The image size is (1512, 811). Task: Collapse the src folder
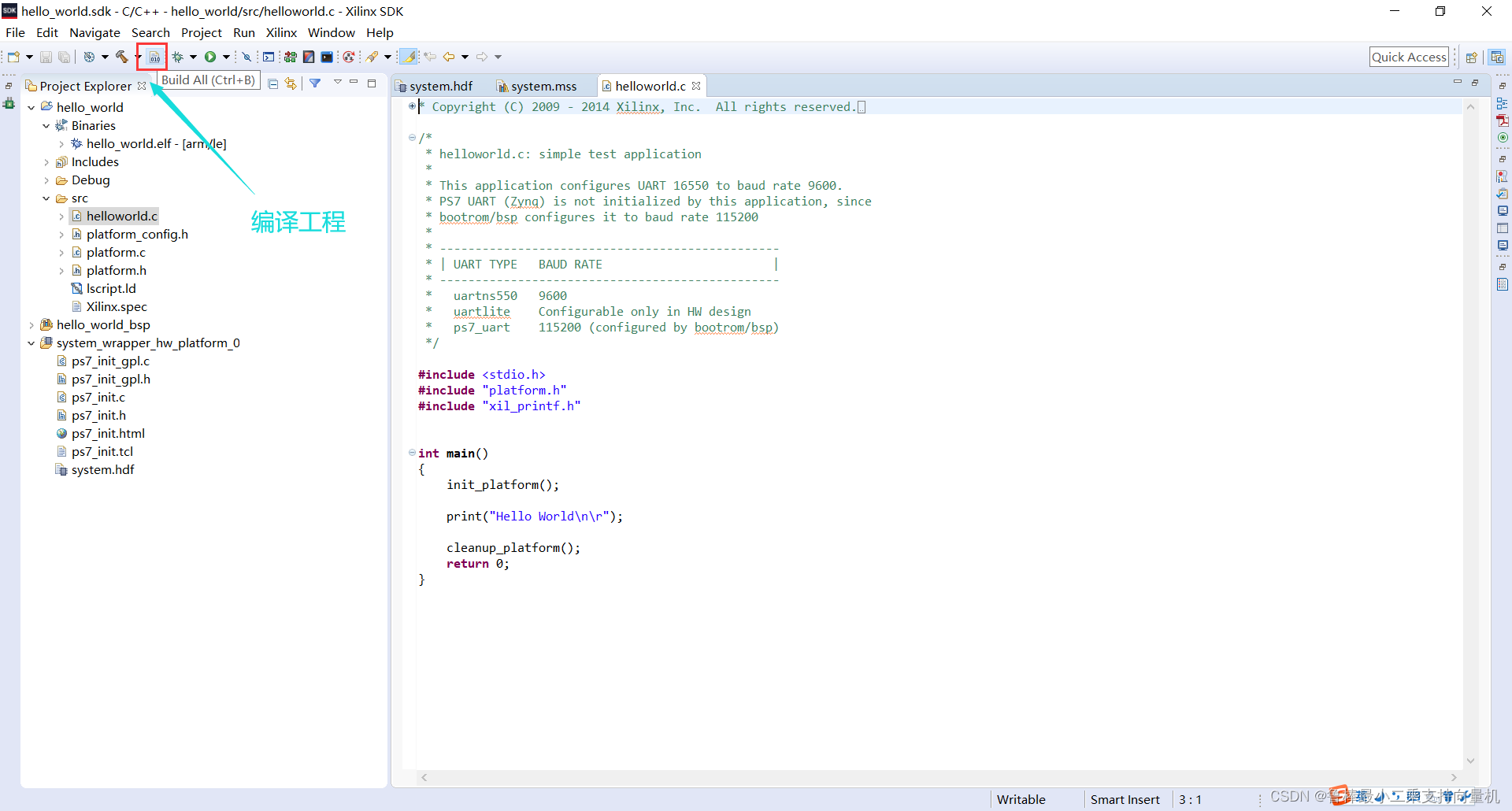(46, 198)
